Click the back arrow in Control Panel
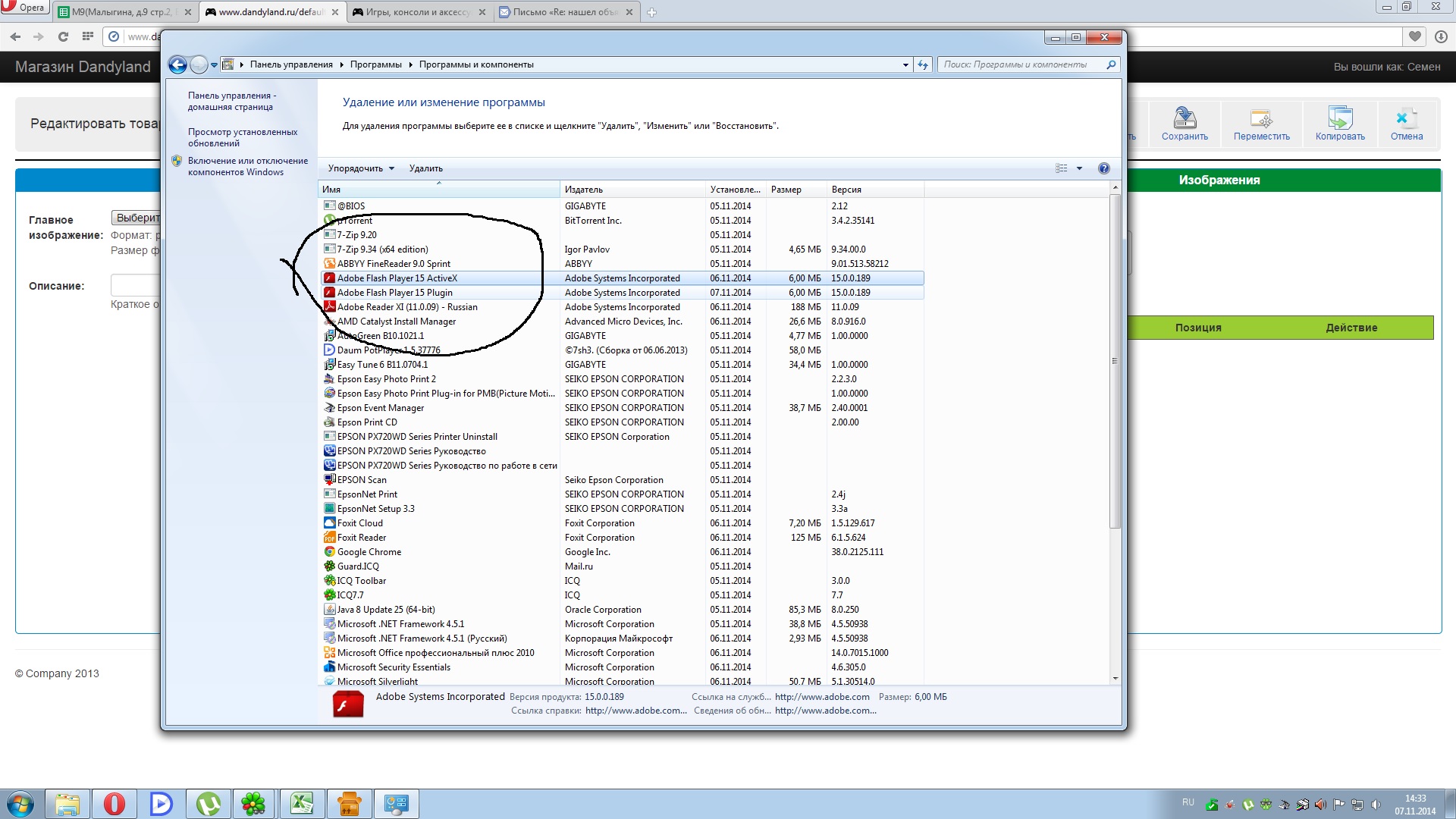The height and width of the screenshot is (819, 1456). click(x=177, y=65)
